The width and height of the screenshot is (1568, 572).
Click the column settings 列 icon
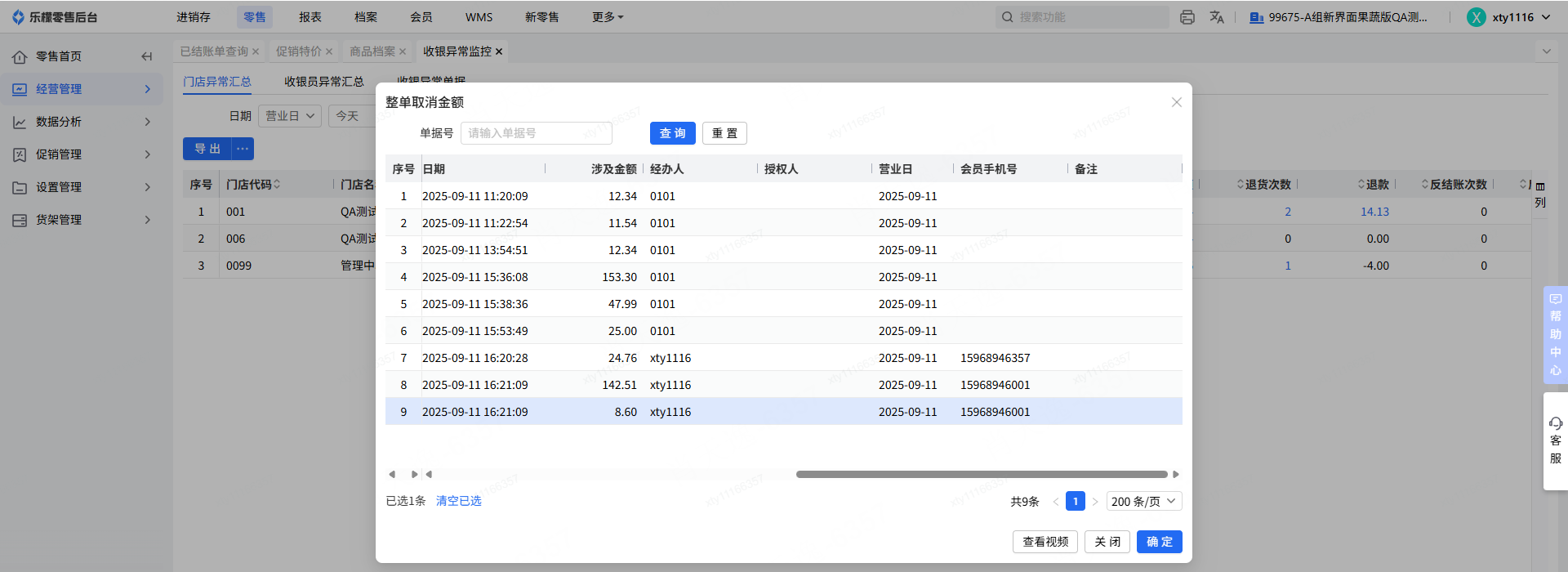pyautogui.click(x=1540, y=194)
